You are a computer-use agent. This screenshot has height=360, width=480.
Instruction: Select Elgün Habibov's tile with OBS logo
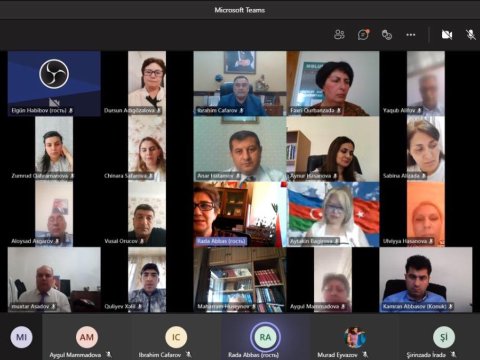(x=54, y=83)
